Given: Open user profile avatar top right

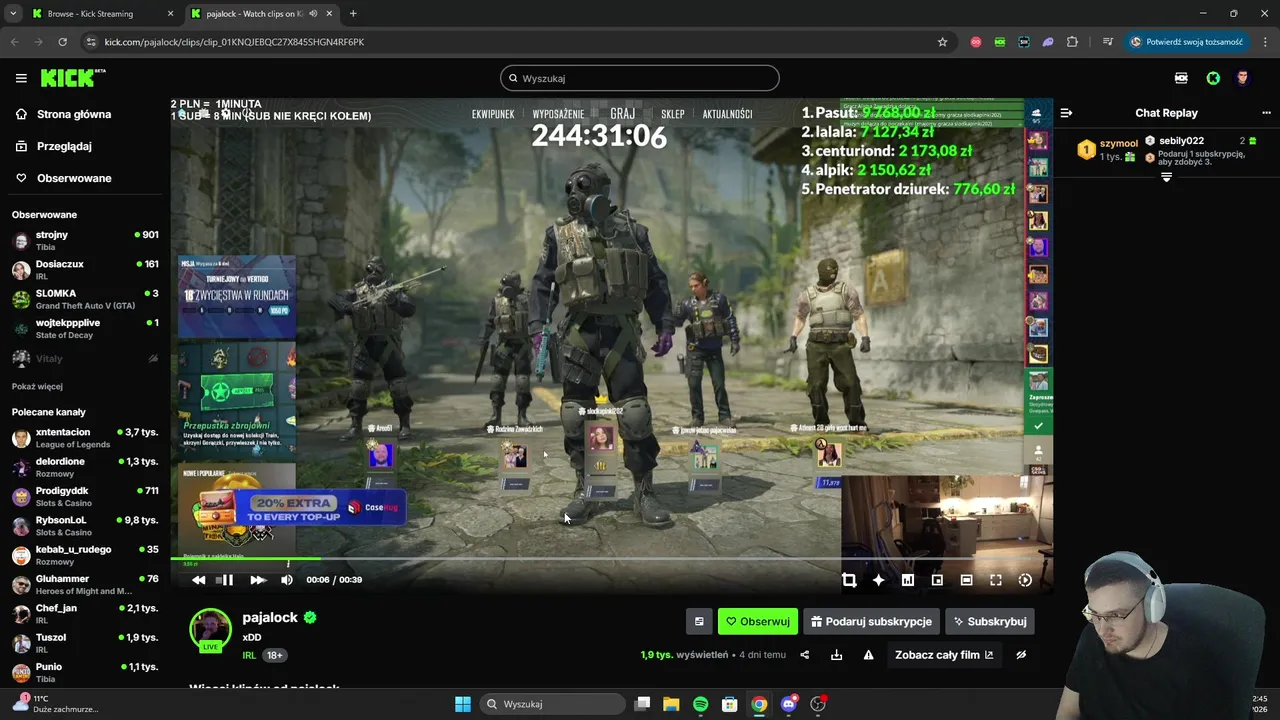Looking at the screenshot, I should click(1243, 78).
